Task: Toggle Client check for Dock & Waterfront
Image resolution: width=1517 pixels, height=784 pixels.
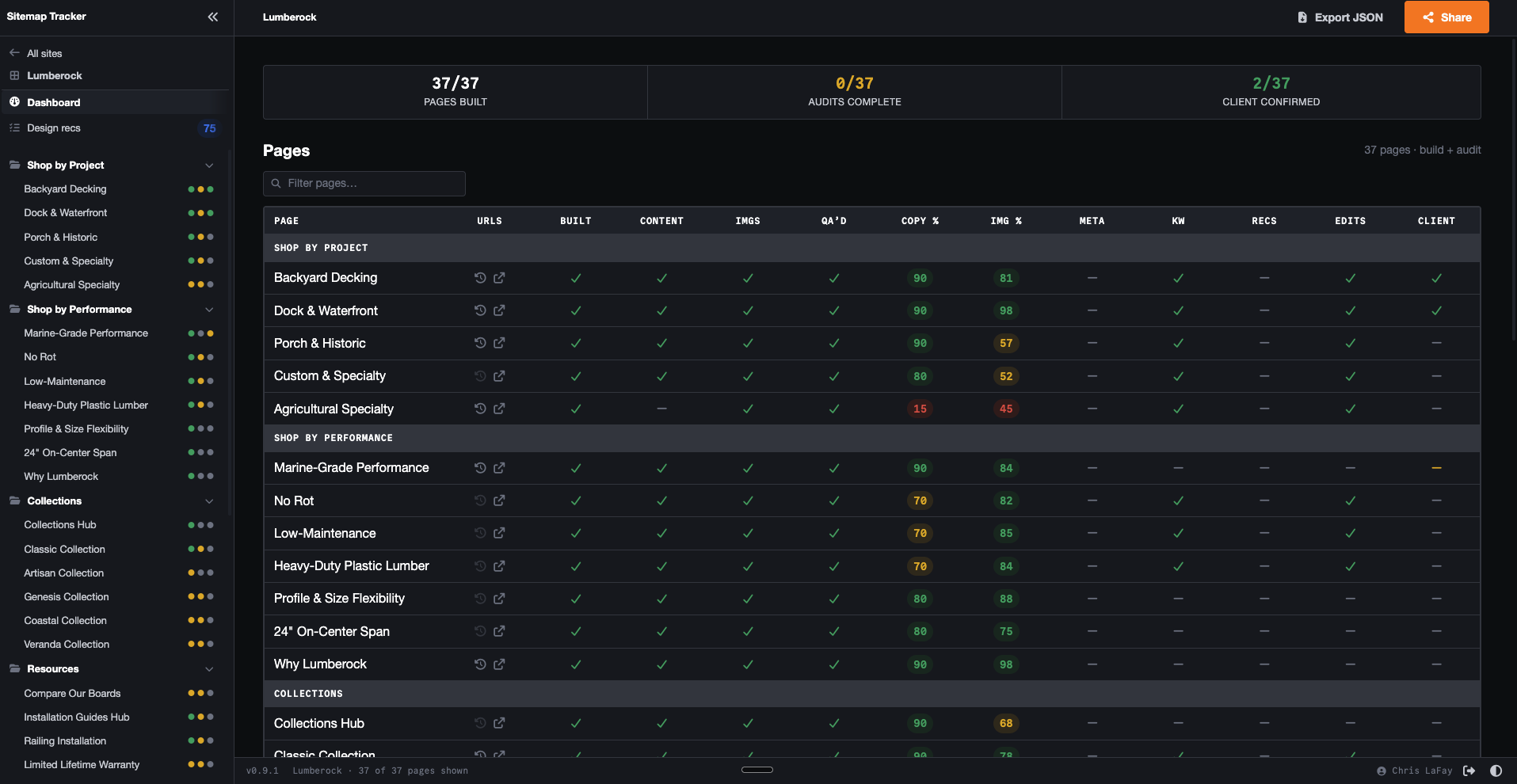Action: pos(1436,310)
